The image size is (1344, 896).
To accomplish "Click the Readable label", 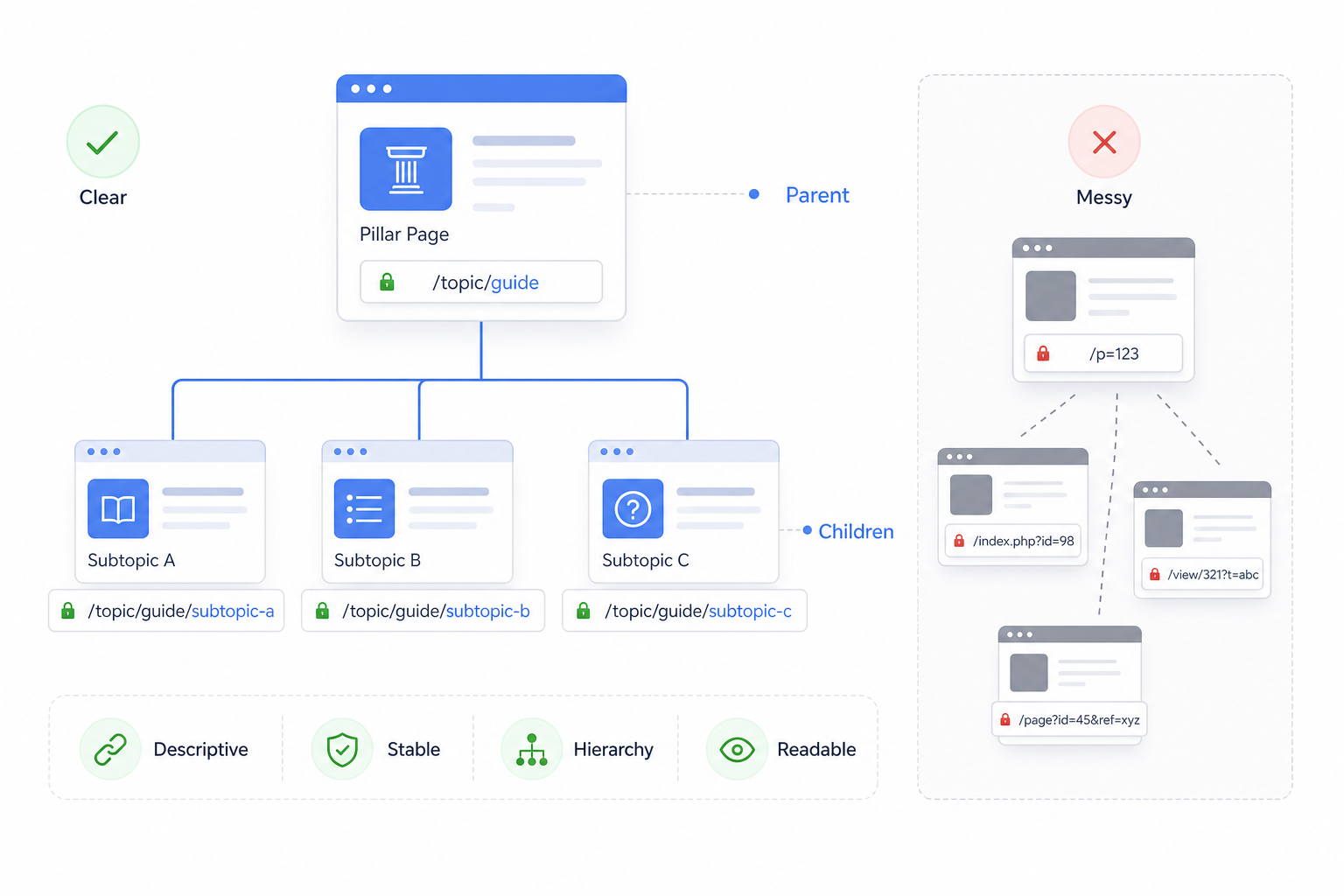I will 816,749.
